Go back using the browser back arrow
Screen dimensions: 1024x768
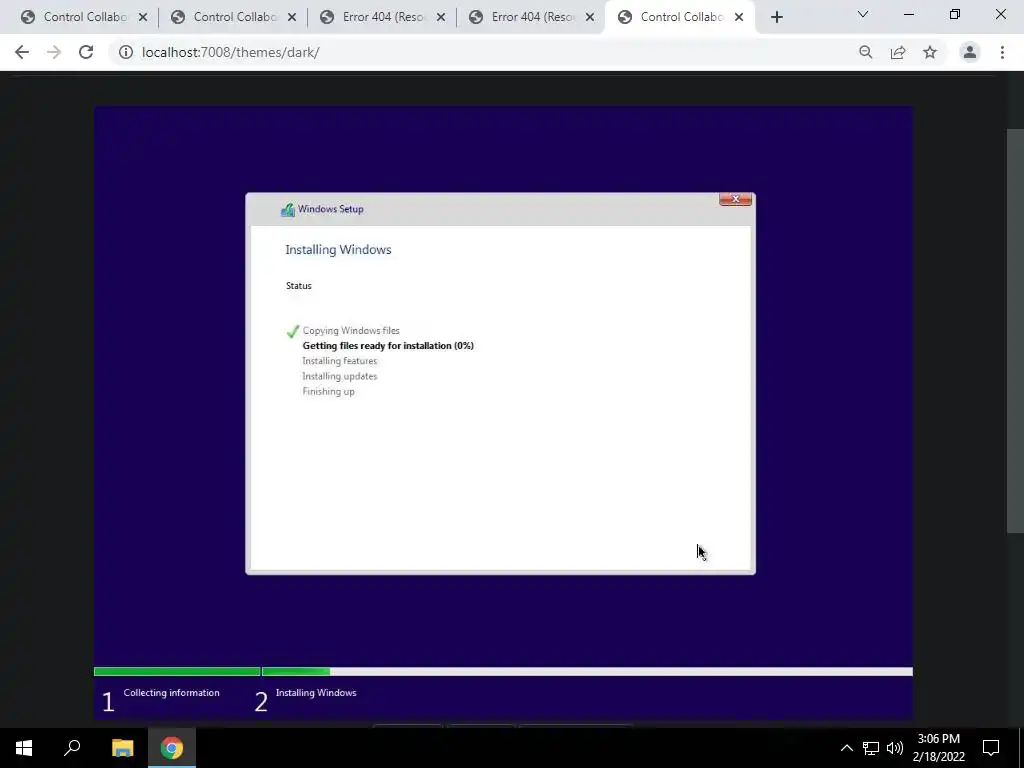(22, 52)
